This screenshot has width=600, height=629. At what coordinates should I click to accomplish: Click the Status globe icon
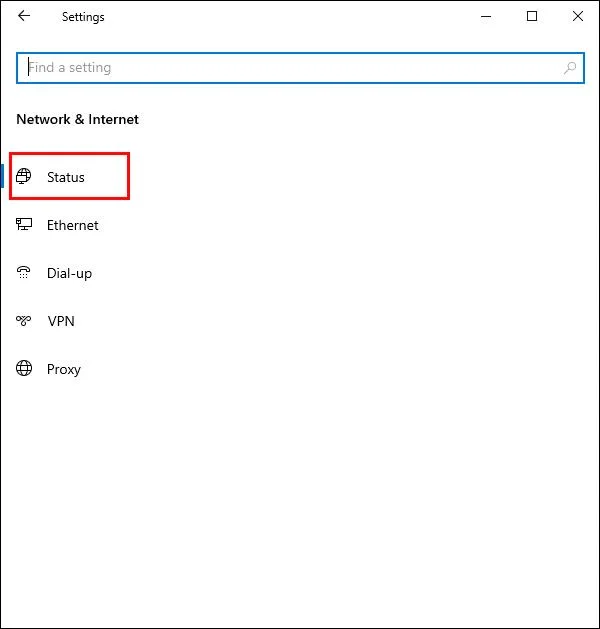click(24, 177)
